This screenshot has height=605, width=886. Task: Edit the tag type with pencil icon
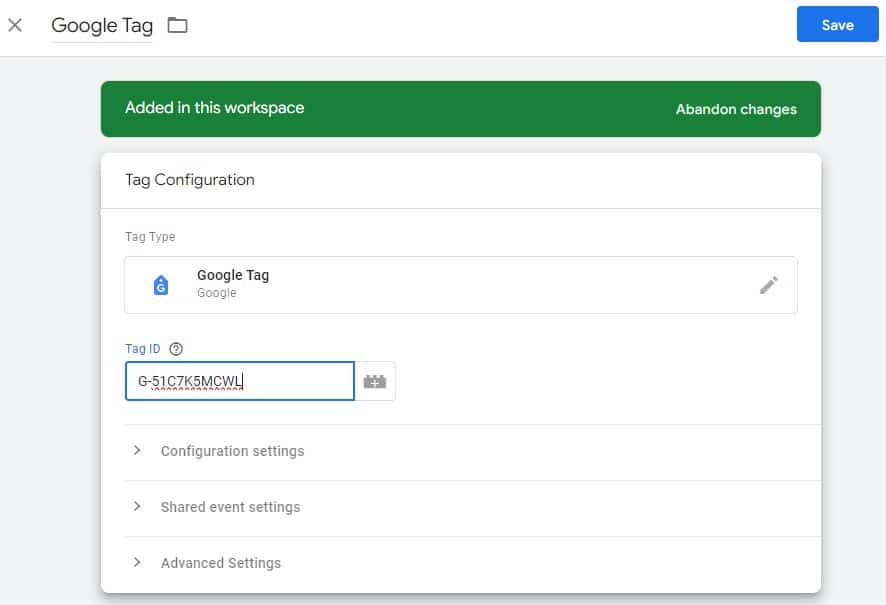[768, 285]
